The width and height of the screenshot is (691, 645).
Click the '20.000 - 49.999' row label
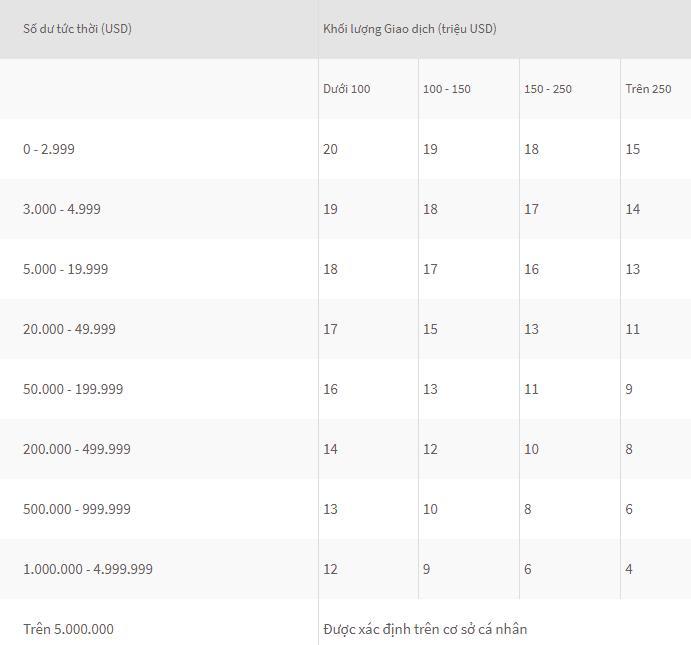pyautogui.click(x=69, y=329)
